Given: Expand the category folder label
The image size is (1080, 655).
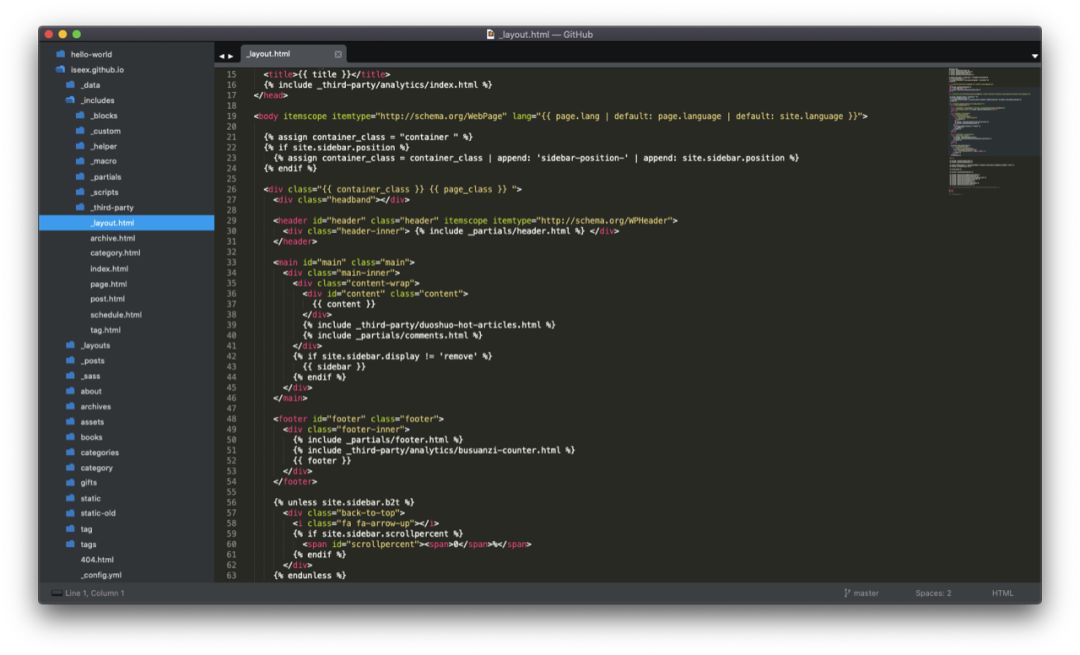Looking at the screenshot, I should [x=96, y=468].
